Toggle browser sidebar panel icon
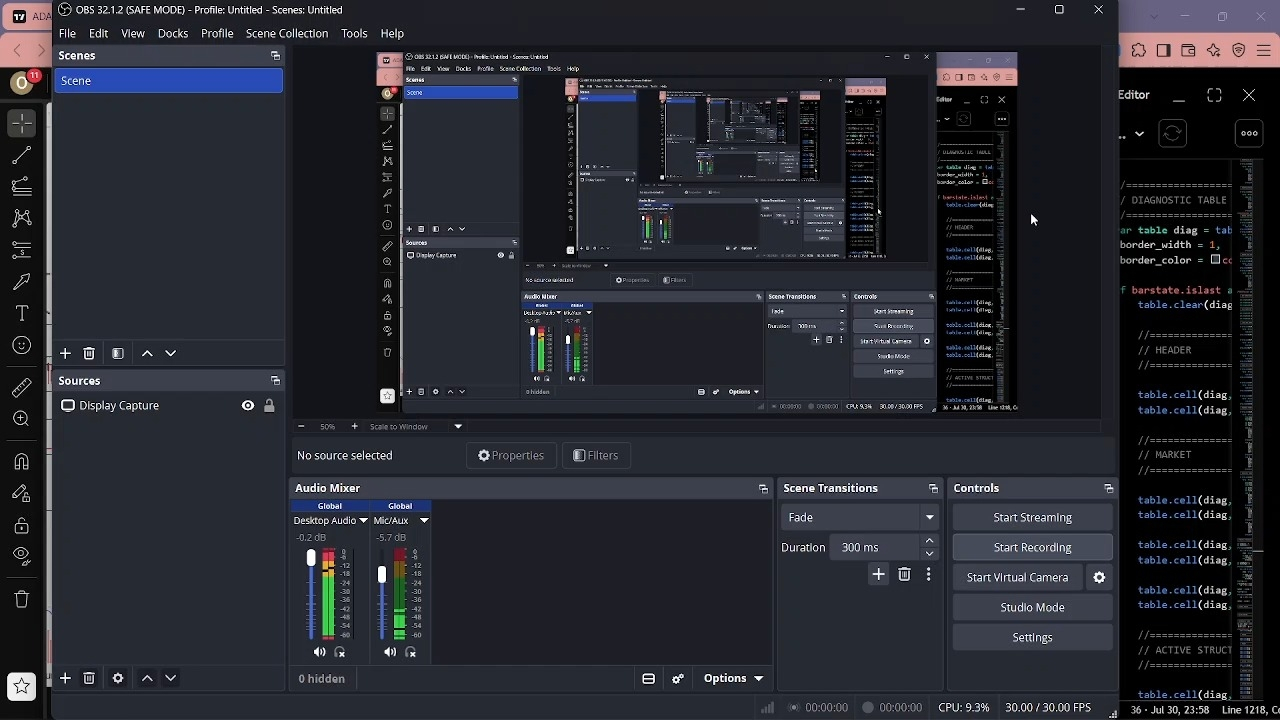The height and width of the screenshot is (720, 1280). pyautogui.click(x=1164, y=50)
